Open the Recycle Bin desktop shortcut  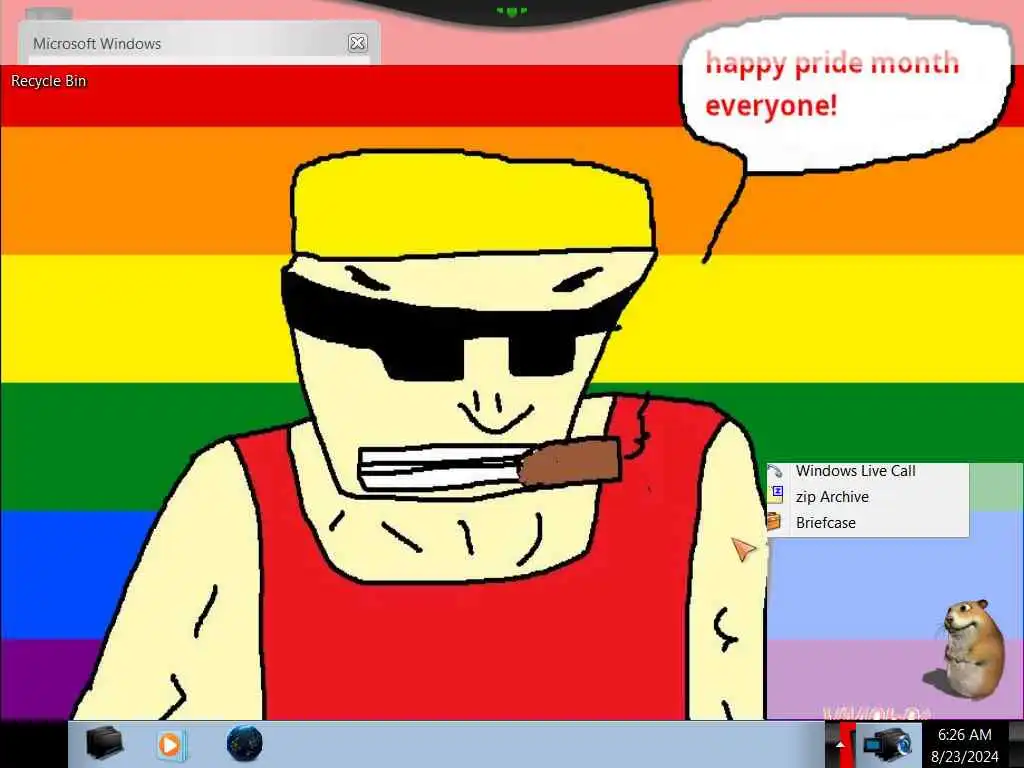click(x=48, y=81)
